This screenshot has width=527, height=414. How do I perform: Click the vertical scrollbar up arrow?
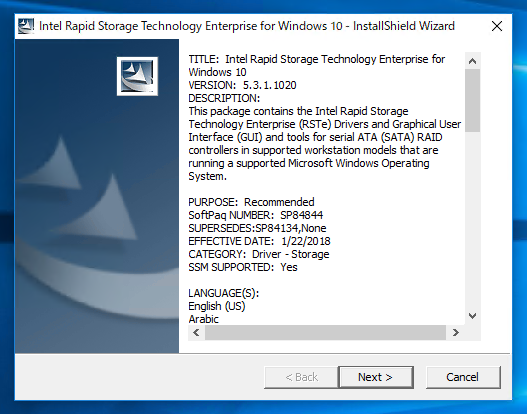pos(473,61)
